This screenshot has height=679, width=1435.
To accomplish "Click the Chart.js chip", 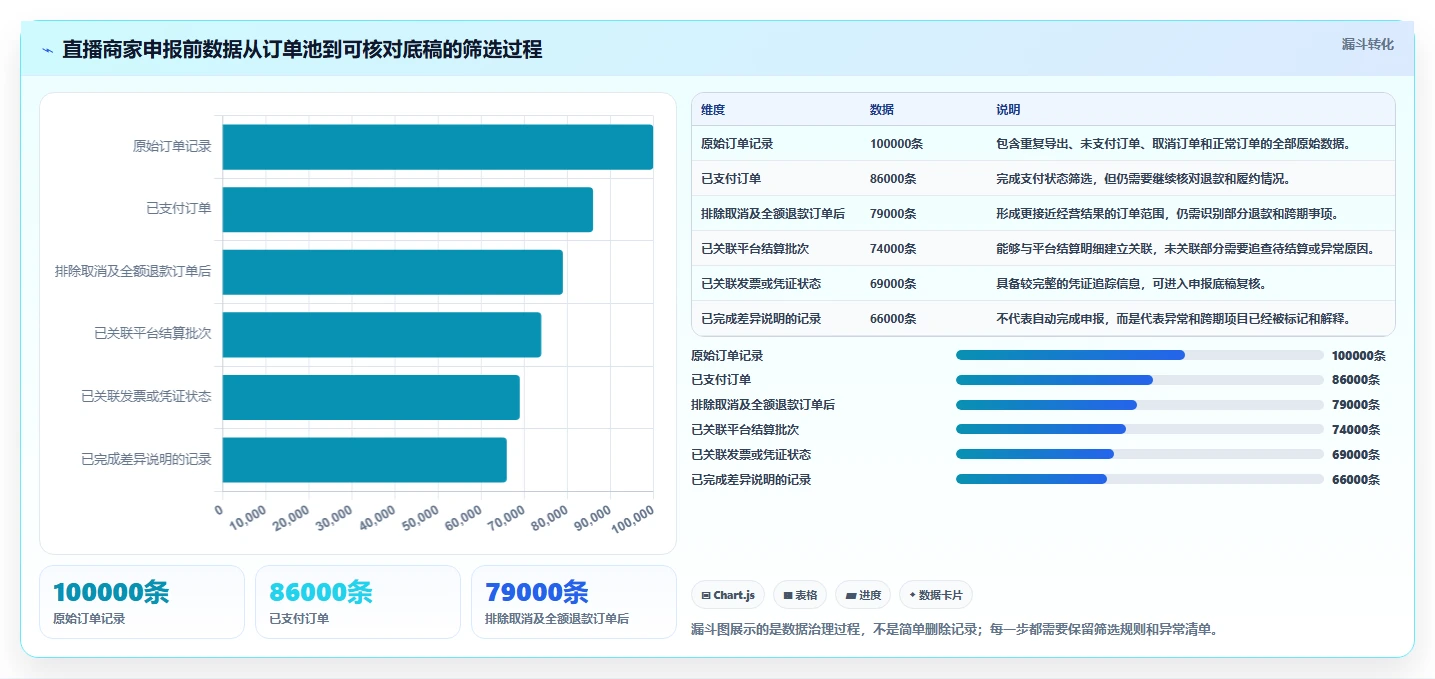I will 728,595.
